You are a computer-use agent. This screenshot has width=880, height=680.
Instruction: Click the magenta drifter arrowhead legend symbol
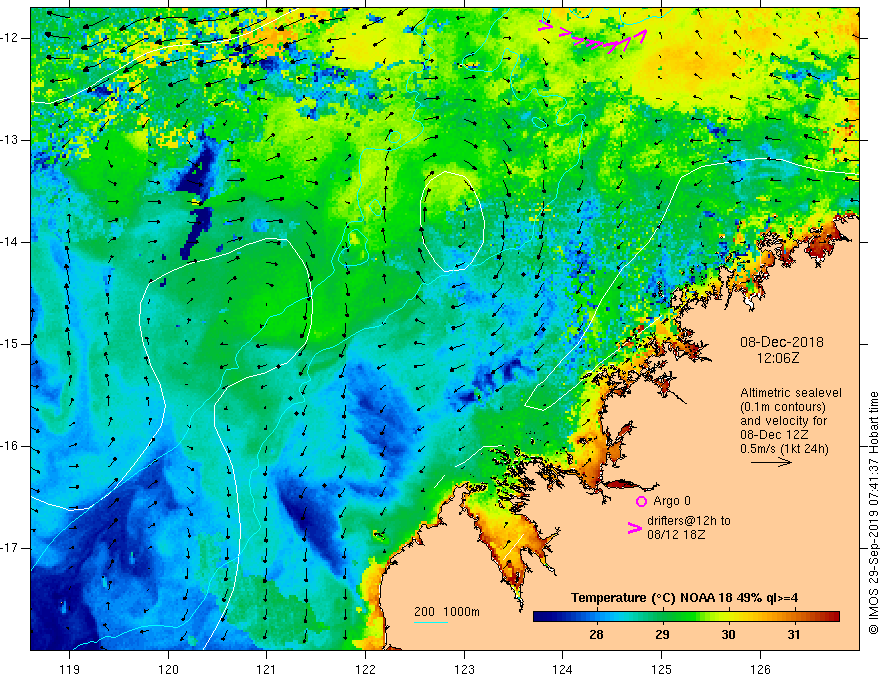tap(635, 527)
